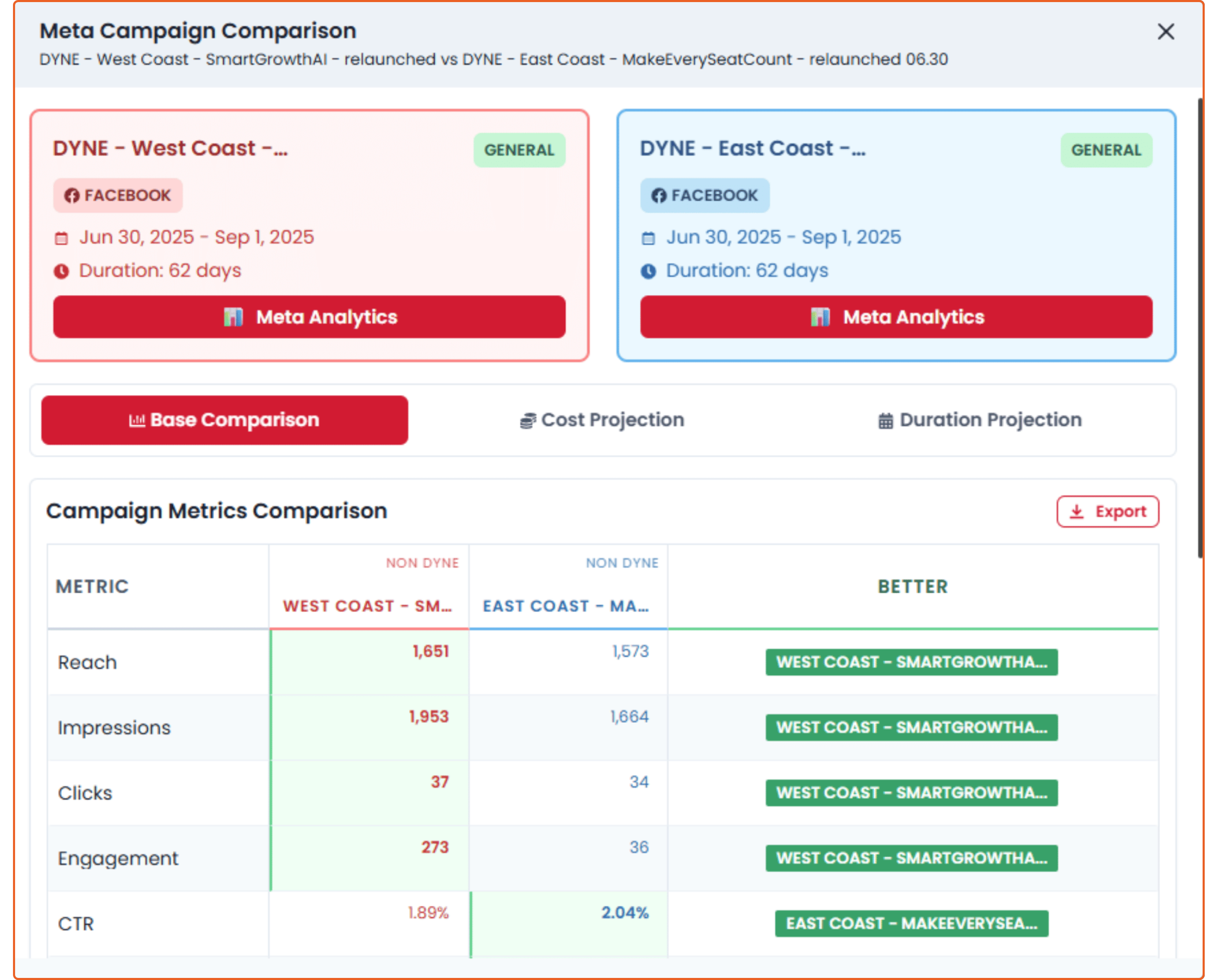Click the vertical scrollbar of the dialog
This screenshot has height=980, width=1213.
coord(1201,327)
